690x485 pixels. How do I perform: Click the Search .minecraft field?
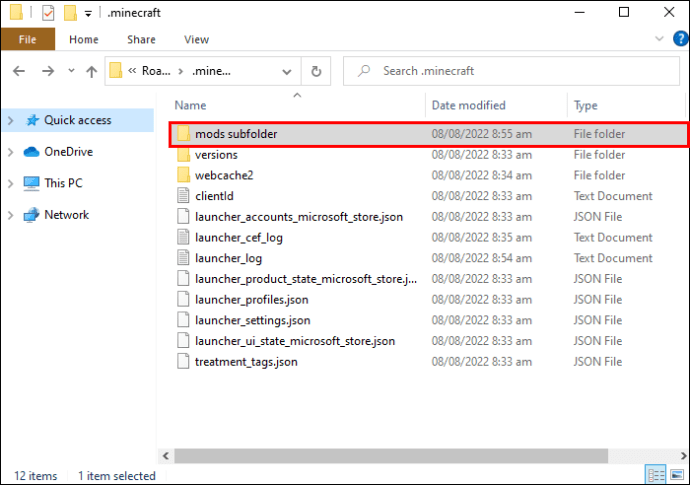coord(510,71)
